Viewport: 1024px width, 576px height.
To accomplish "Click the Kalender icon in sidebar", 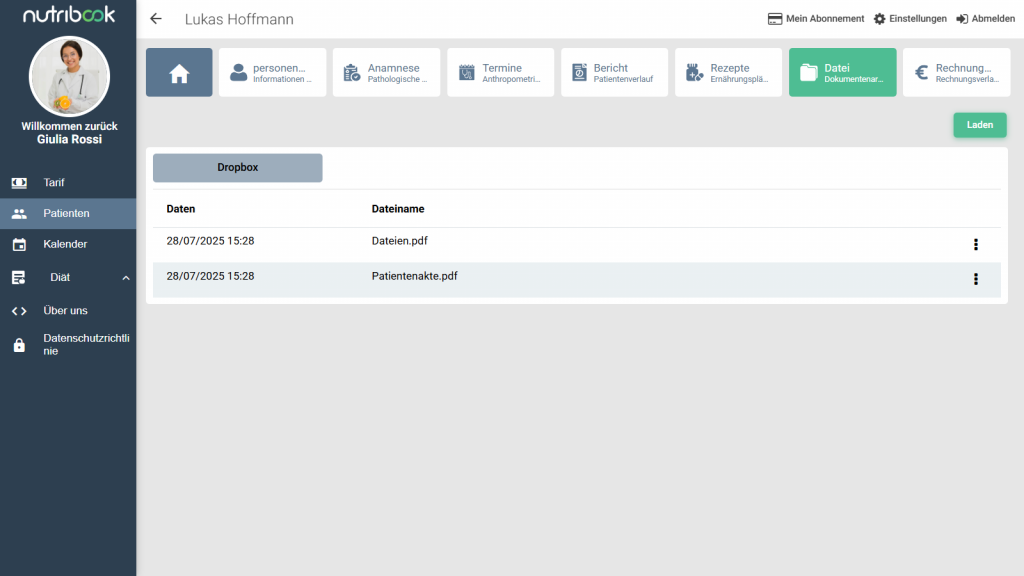I will pyautogui.click(x=19, y=244).
